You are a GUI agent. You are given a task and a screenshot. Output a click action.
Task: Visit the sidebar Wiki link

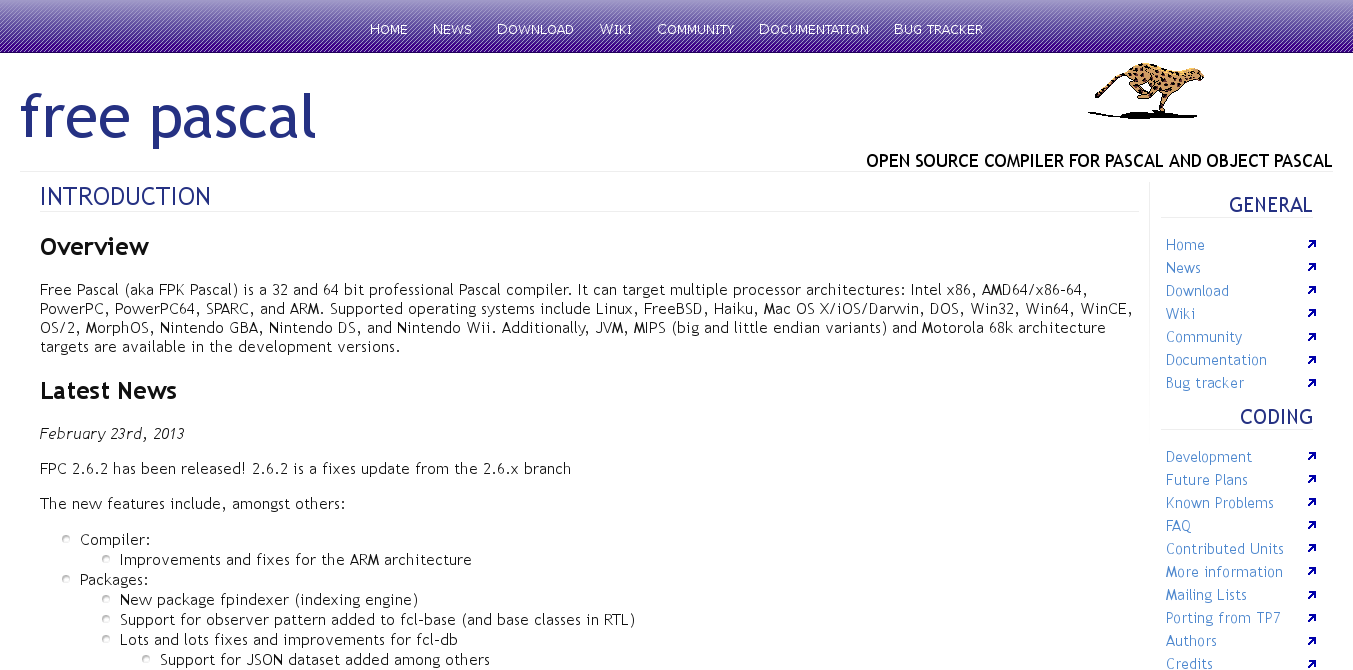click(1180, 314)
